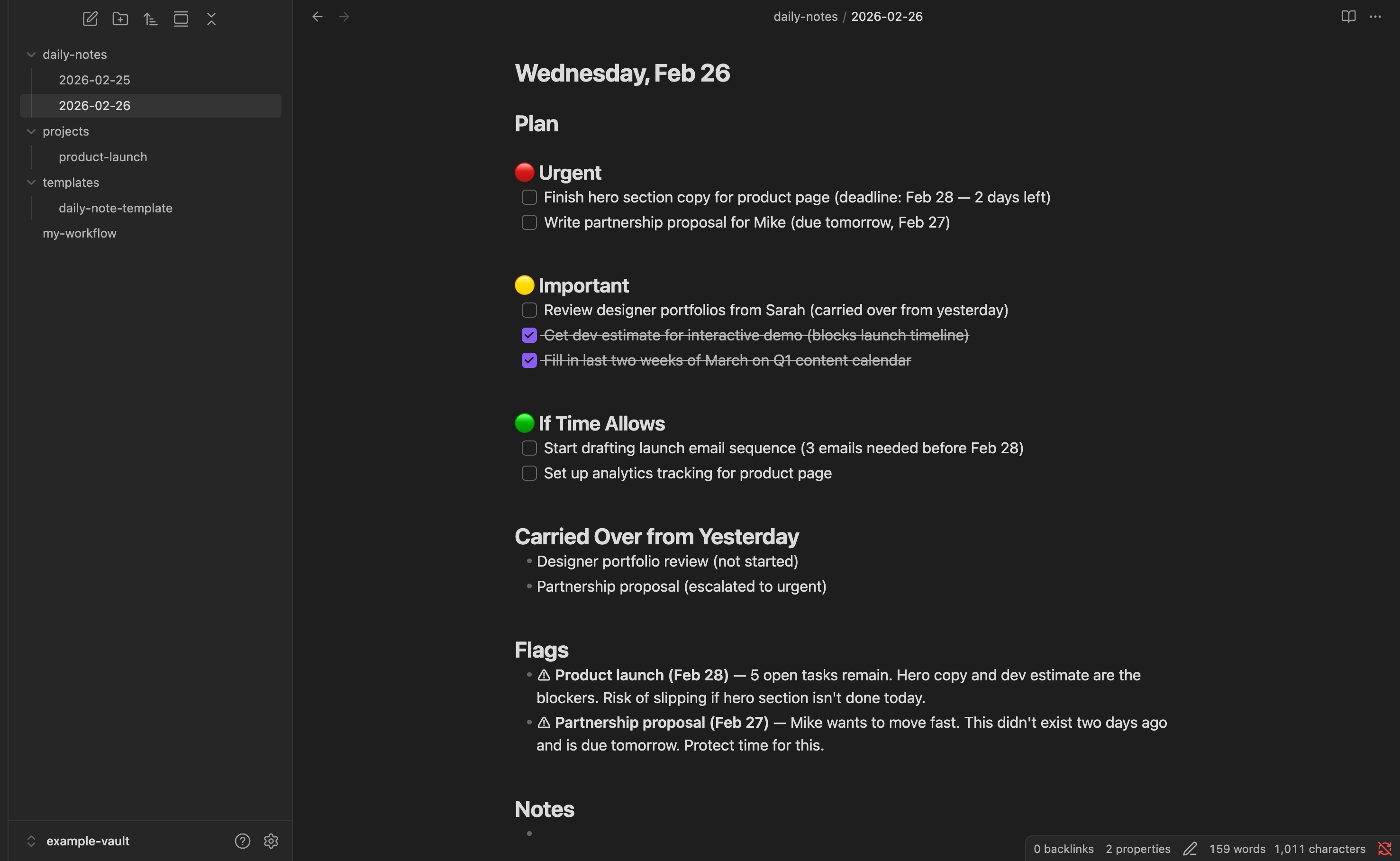
Task: Collapse the daily-notes folder
Action: click(x=31, y=54)
